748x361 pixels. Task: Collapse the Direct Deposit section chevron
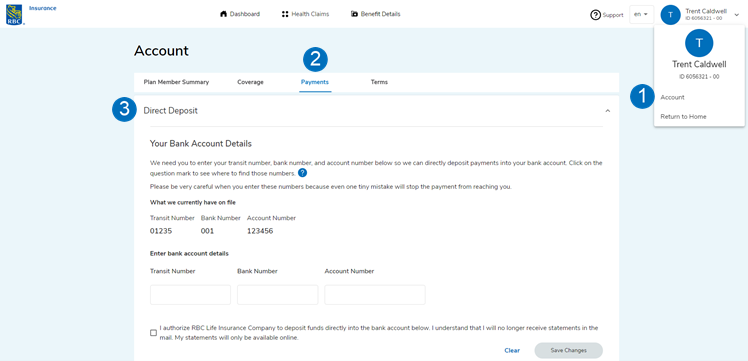607,111
